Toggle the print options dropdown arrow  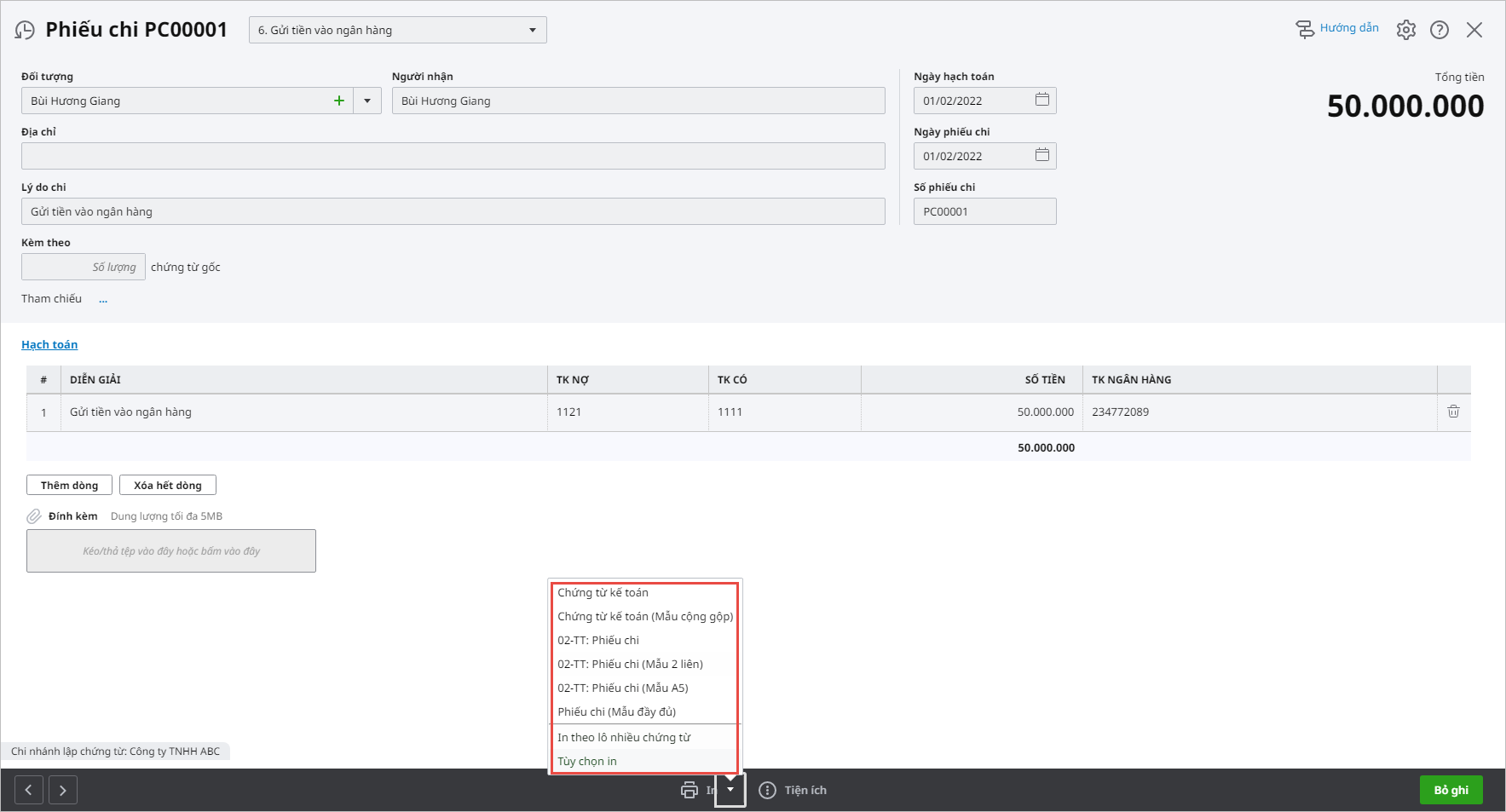pyautogui.click(x=730, y=790)
